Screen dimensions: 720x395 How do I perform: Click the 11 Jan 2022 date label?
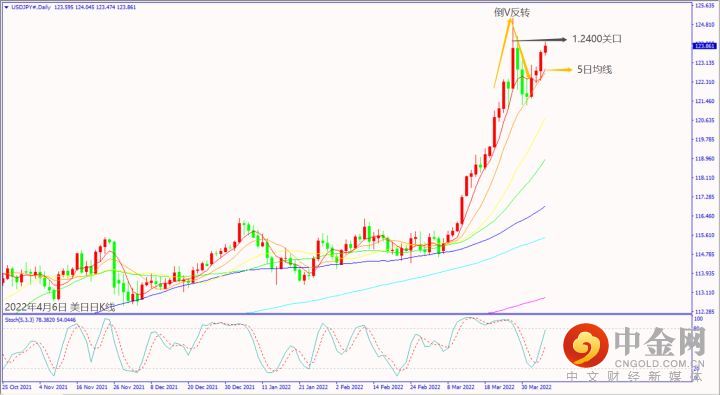276,387
